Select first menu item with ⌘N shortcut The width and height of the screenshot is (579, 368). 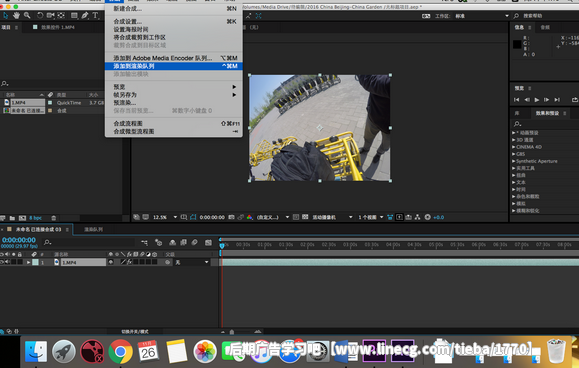(x=174, y=8)
